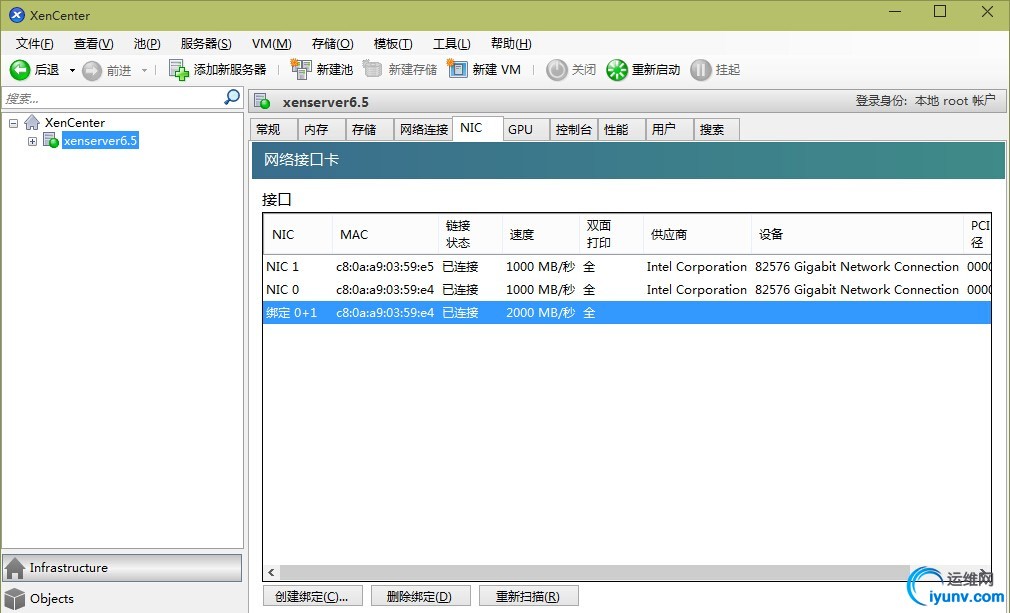
Task: Open the 池(P) menu
Action: pos(147,44)
